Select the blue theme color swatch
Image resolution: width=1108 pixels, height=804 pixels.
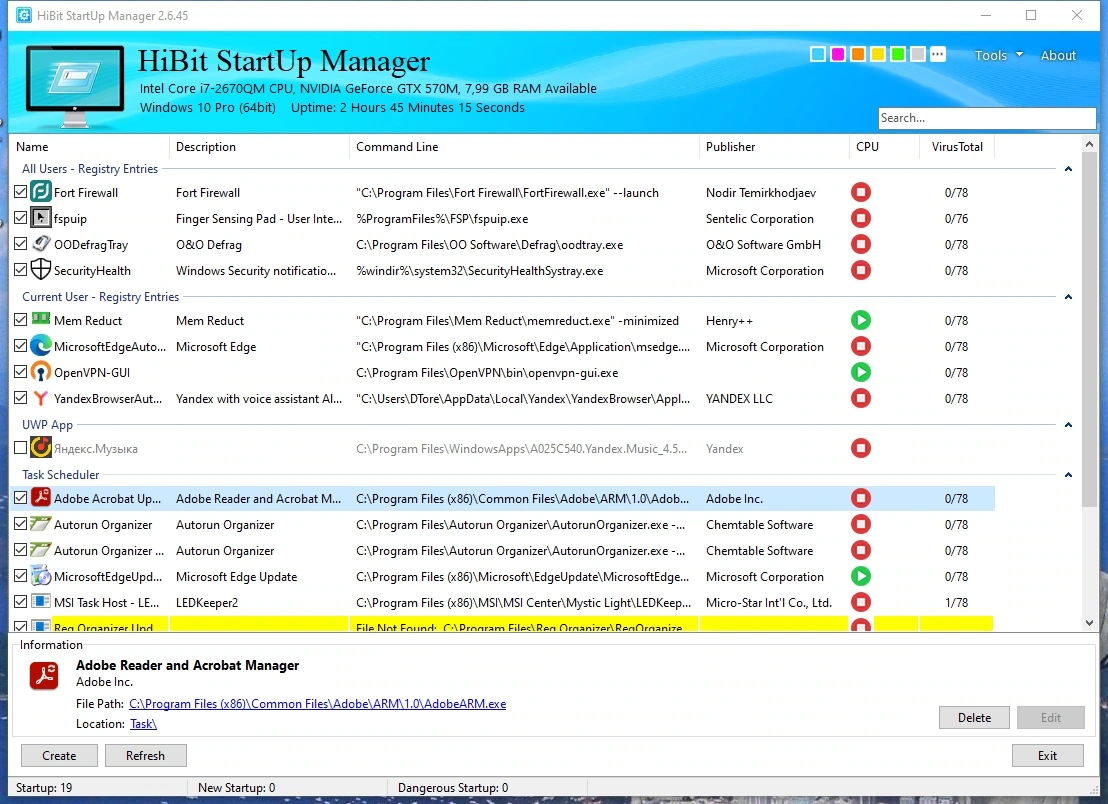click(x=818, y=54)
